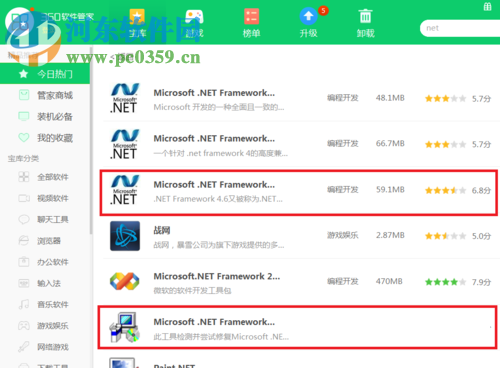Click the briefcase icon beside 办公软件
Screen dimensions: 500x368
tap(24, 262)
